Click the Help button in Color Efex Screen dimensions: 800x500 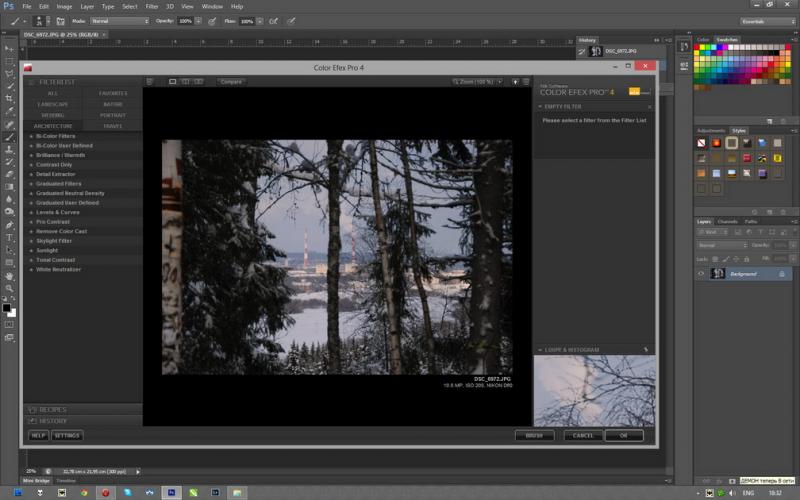click(38, 436)
